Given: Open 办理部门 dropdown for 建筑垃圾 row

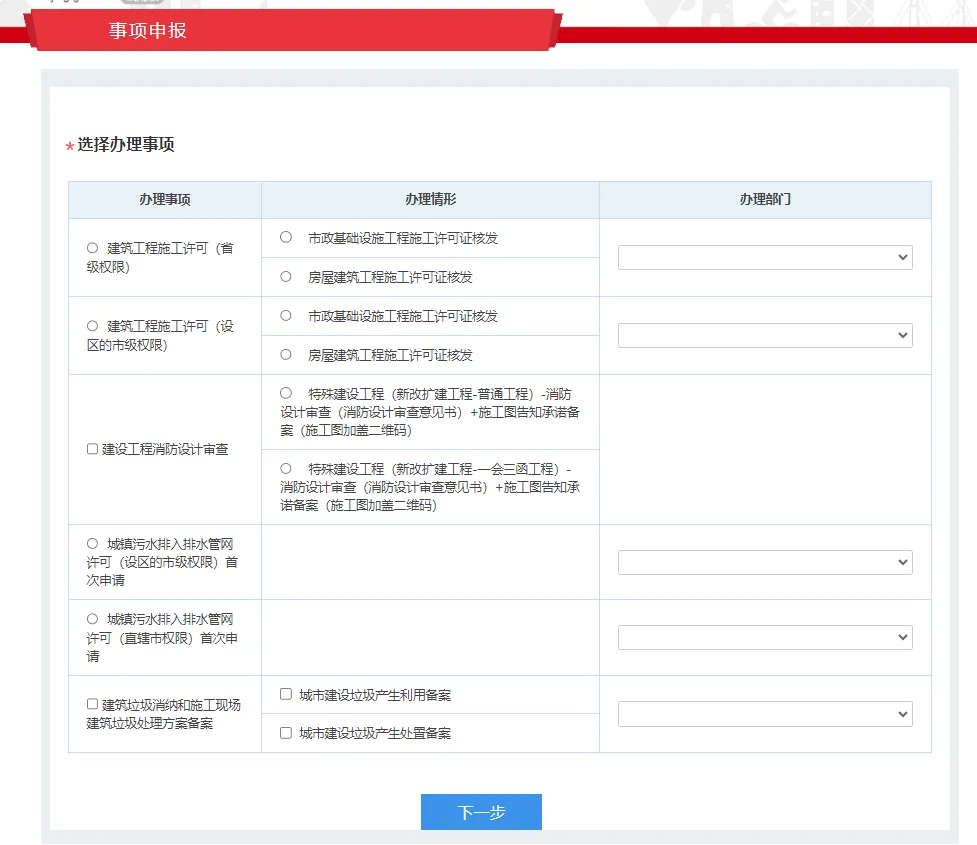Looking at the screenshot, I should point(765,714).
